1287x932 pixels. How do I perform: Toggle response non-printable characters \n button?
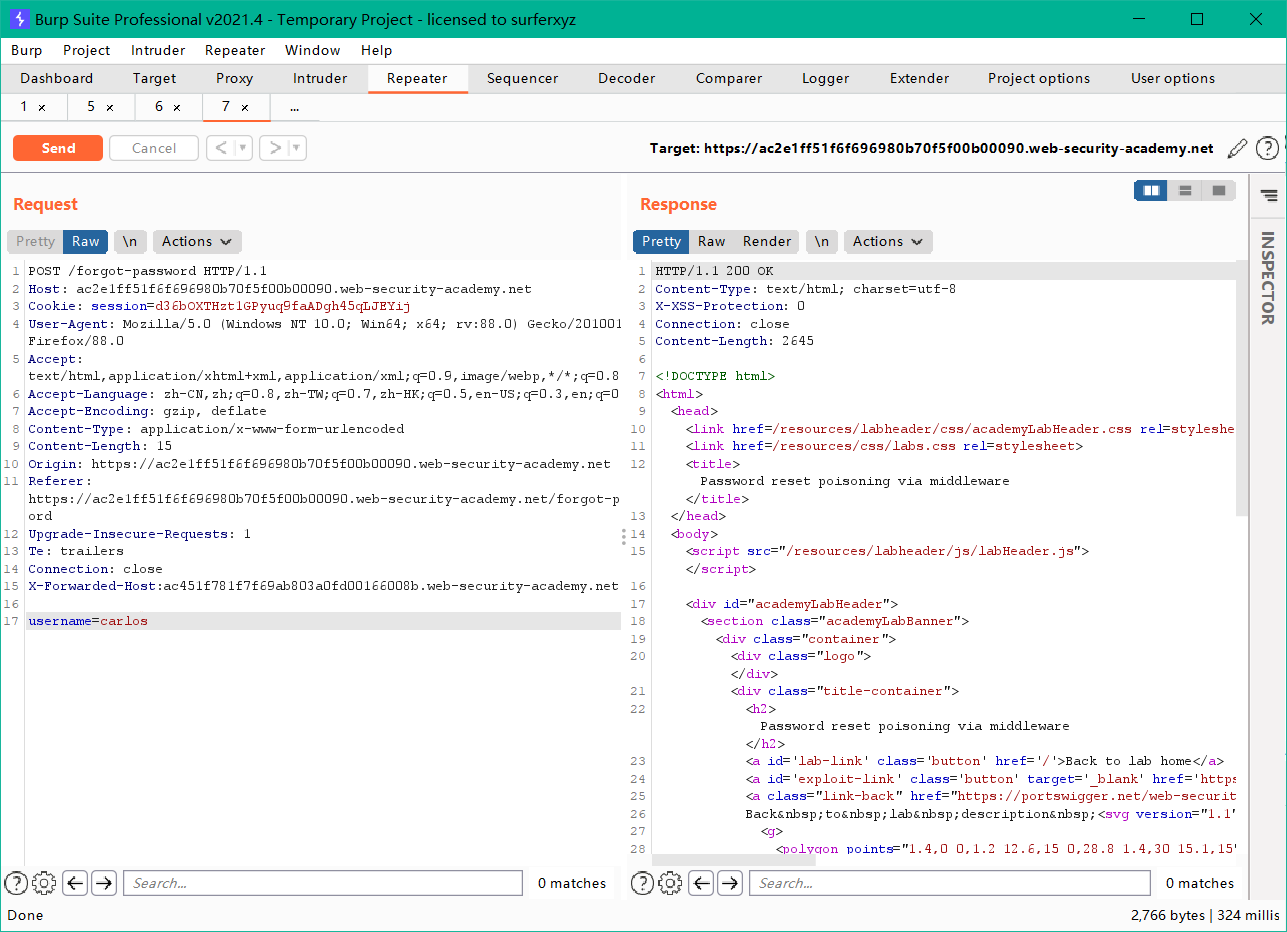(x=822, y=241)
